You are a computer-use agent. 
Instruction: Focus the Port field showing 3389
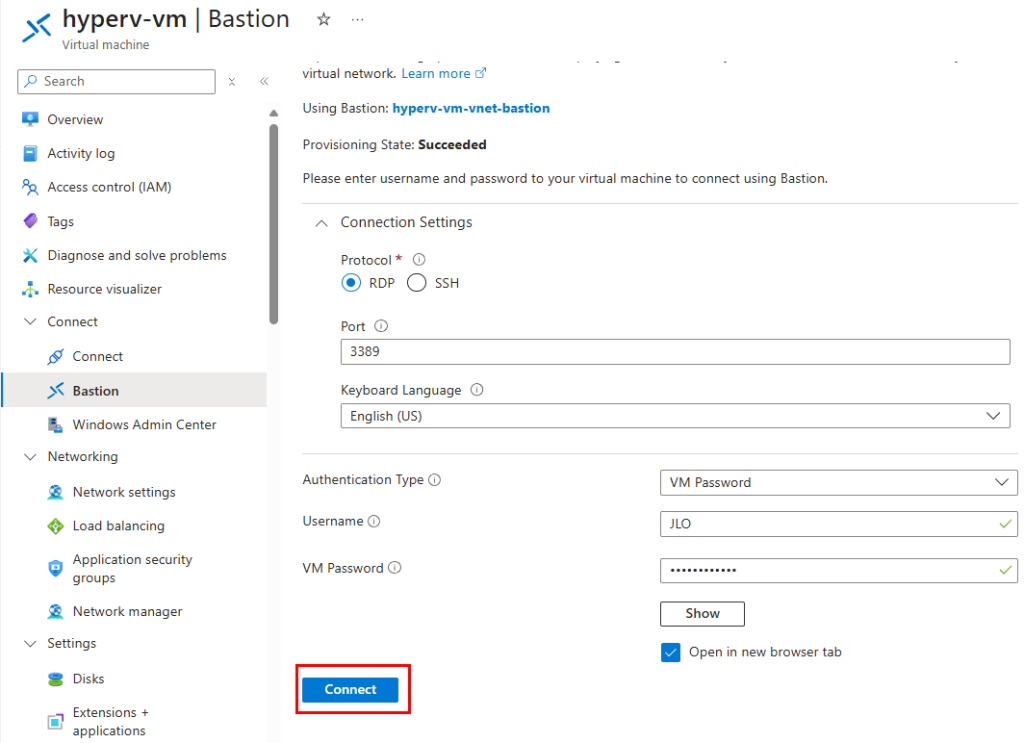point(675,352)
